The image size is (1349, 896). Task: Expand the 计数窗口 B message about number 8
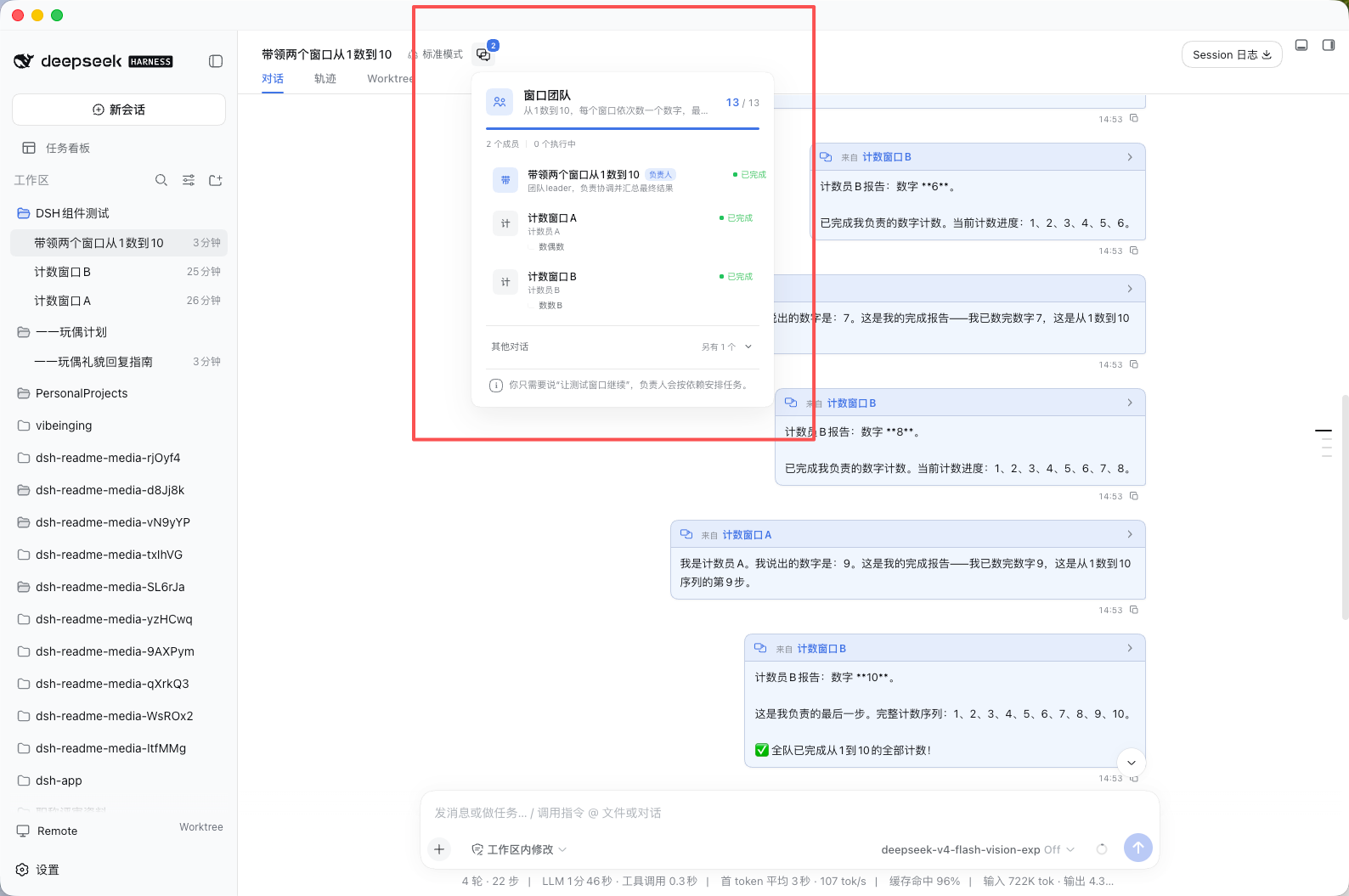pyautogui.click(x=1129, y=403)
